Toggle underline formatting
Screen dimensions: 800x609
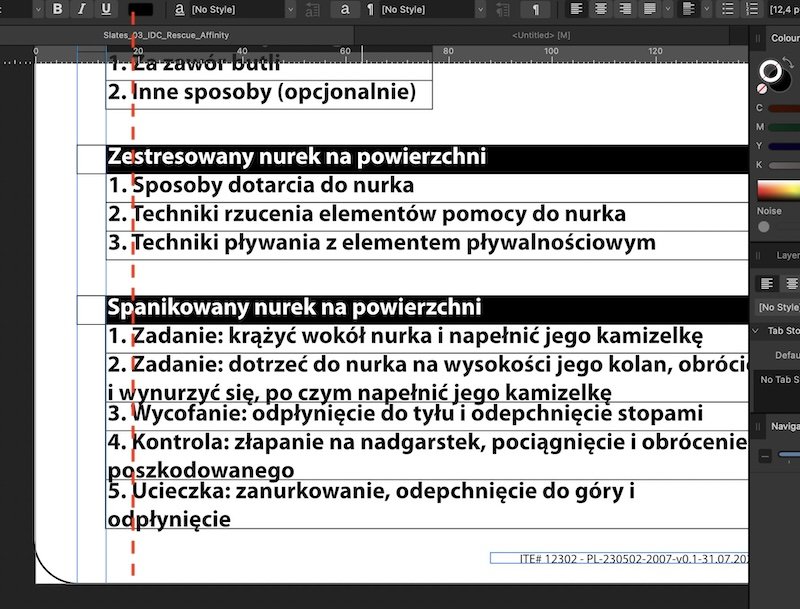pos(106,9)
